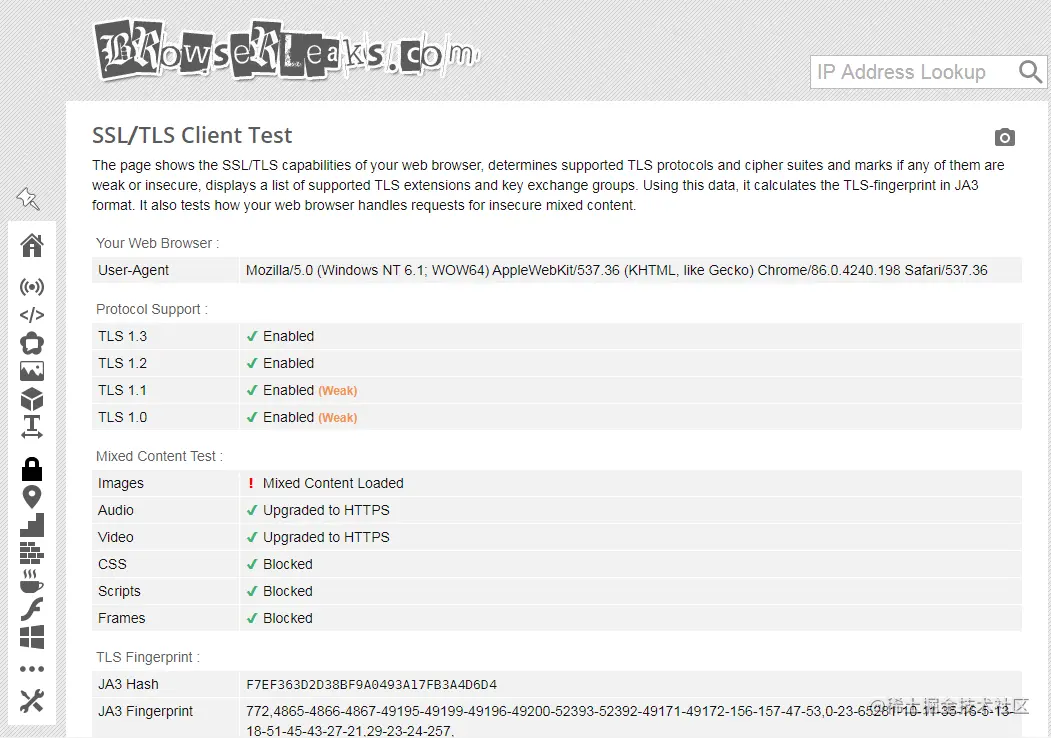The image size is (1051, 738).
Task: Click the TLS 1.0 label
Action: (x=122, y=417)
